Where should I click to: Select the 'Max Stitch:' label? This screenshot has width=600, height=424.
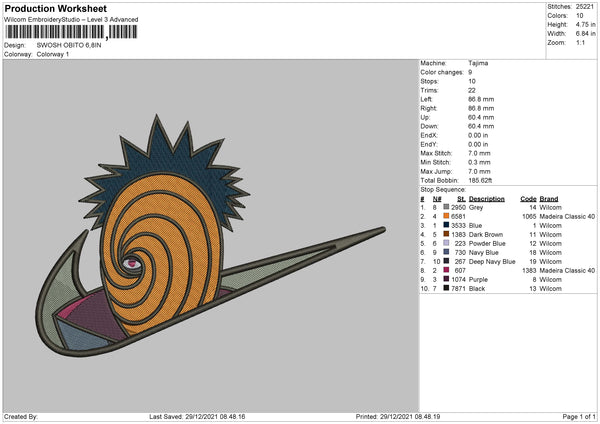pos(436,153)
